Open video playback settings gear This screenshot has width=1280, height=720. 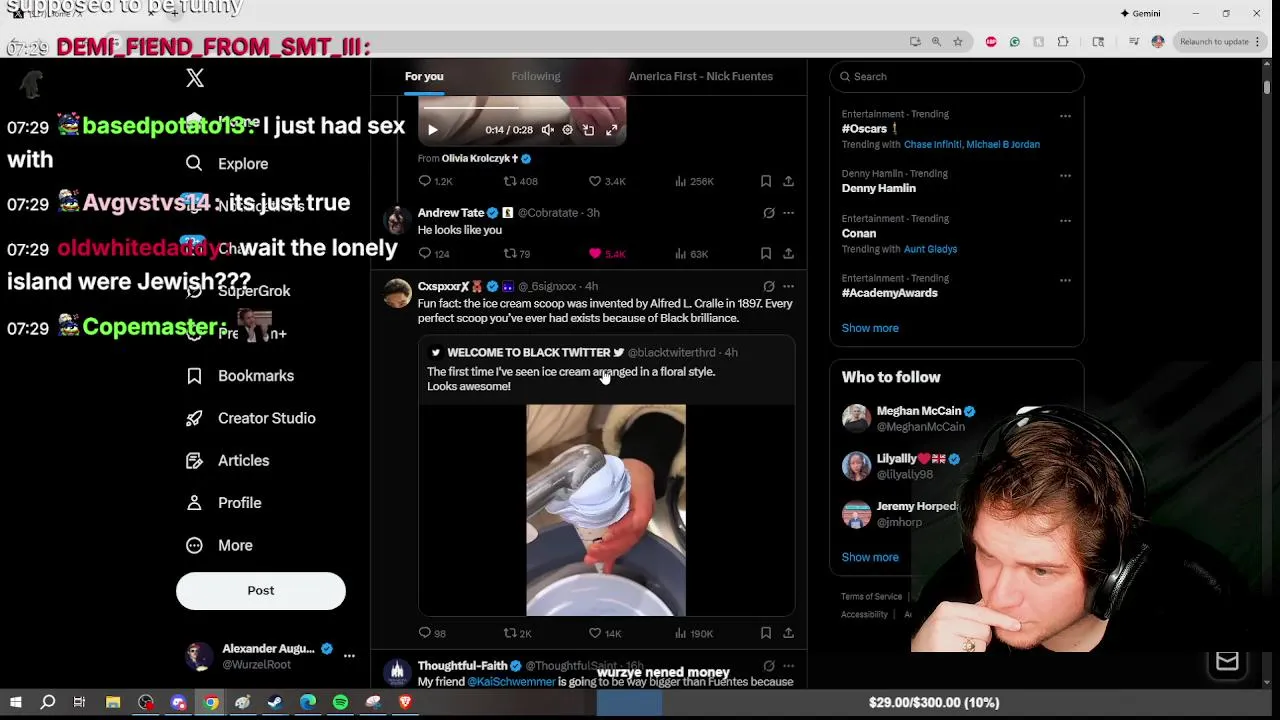click(567, 130)
